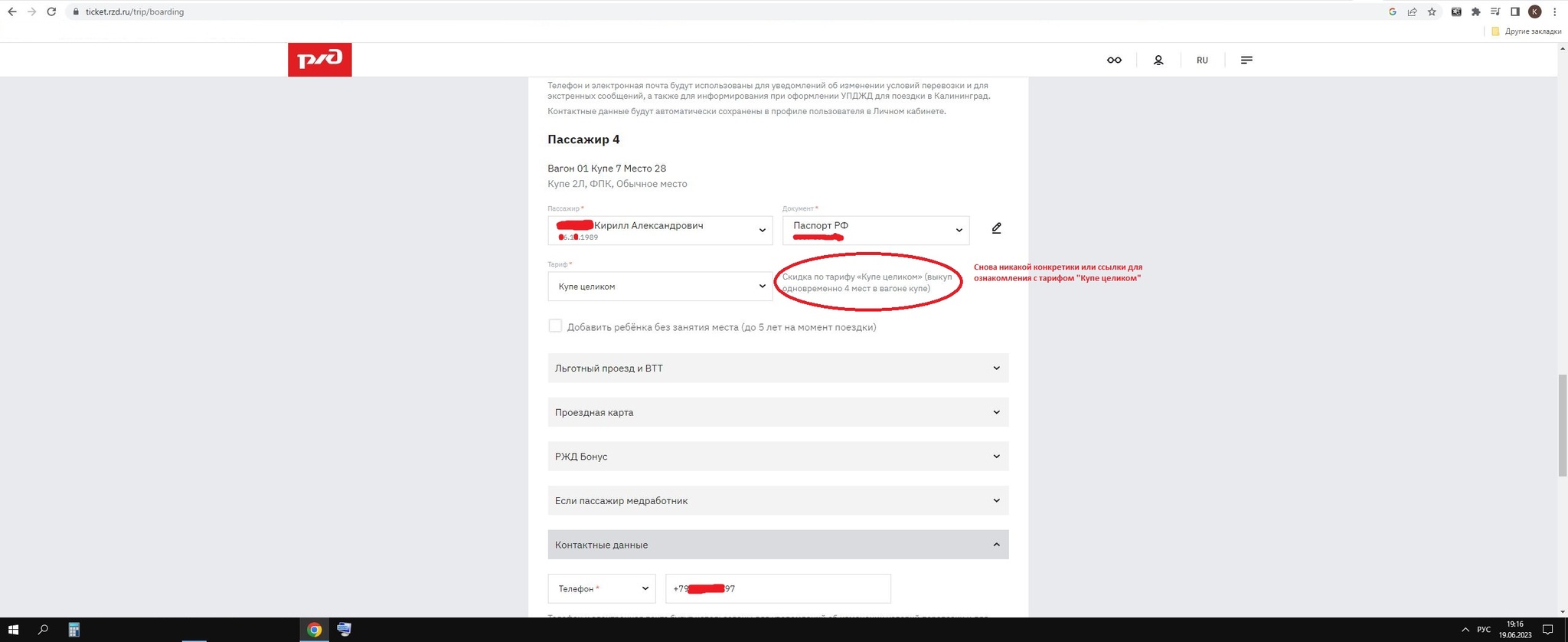Click the Chrome icon in the taskbar
This screenshot has height=642, width=1568.
(x=314, y=630)
